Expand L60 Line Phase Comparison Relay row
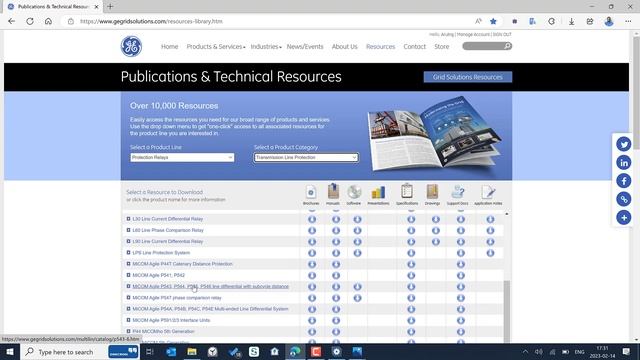 pyautogui.click(x=128, y=230)
